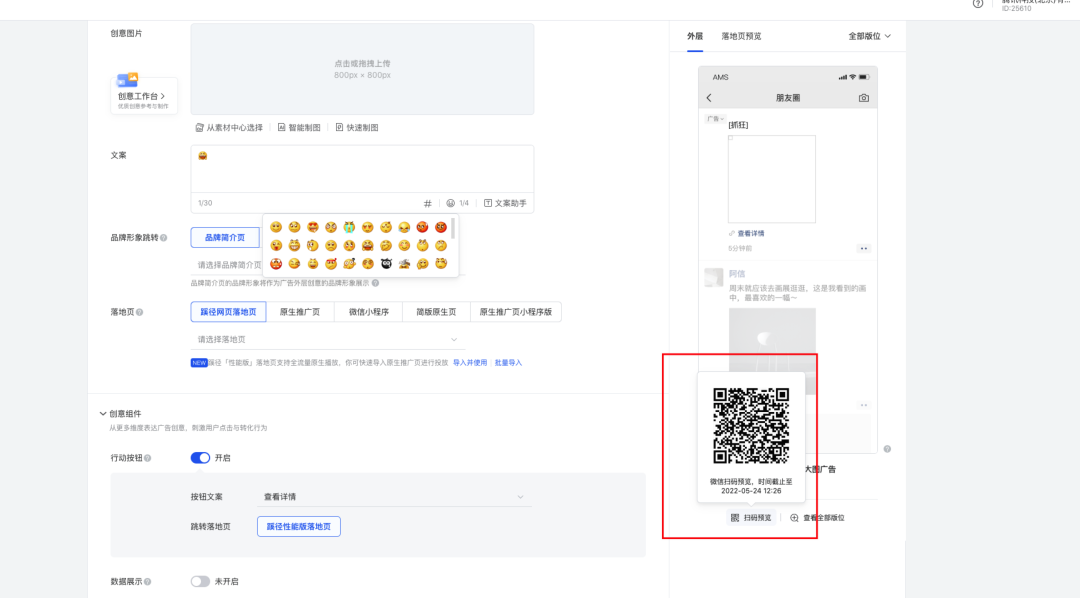Open the 文案助手 copywriting assistant

pos(504,203)
